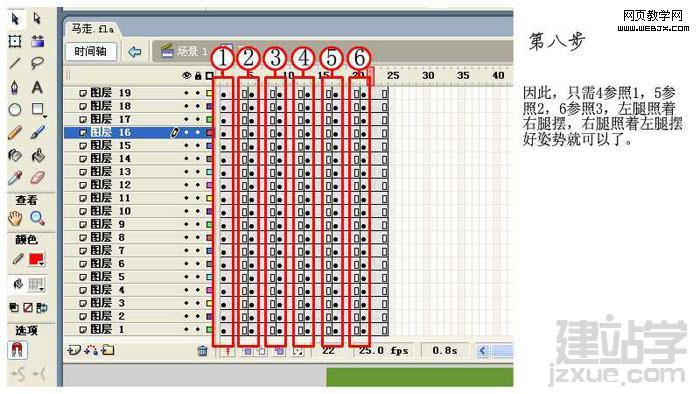Open the fill color swatch dropdown

point(36,284)
